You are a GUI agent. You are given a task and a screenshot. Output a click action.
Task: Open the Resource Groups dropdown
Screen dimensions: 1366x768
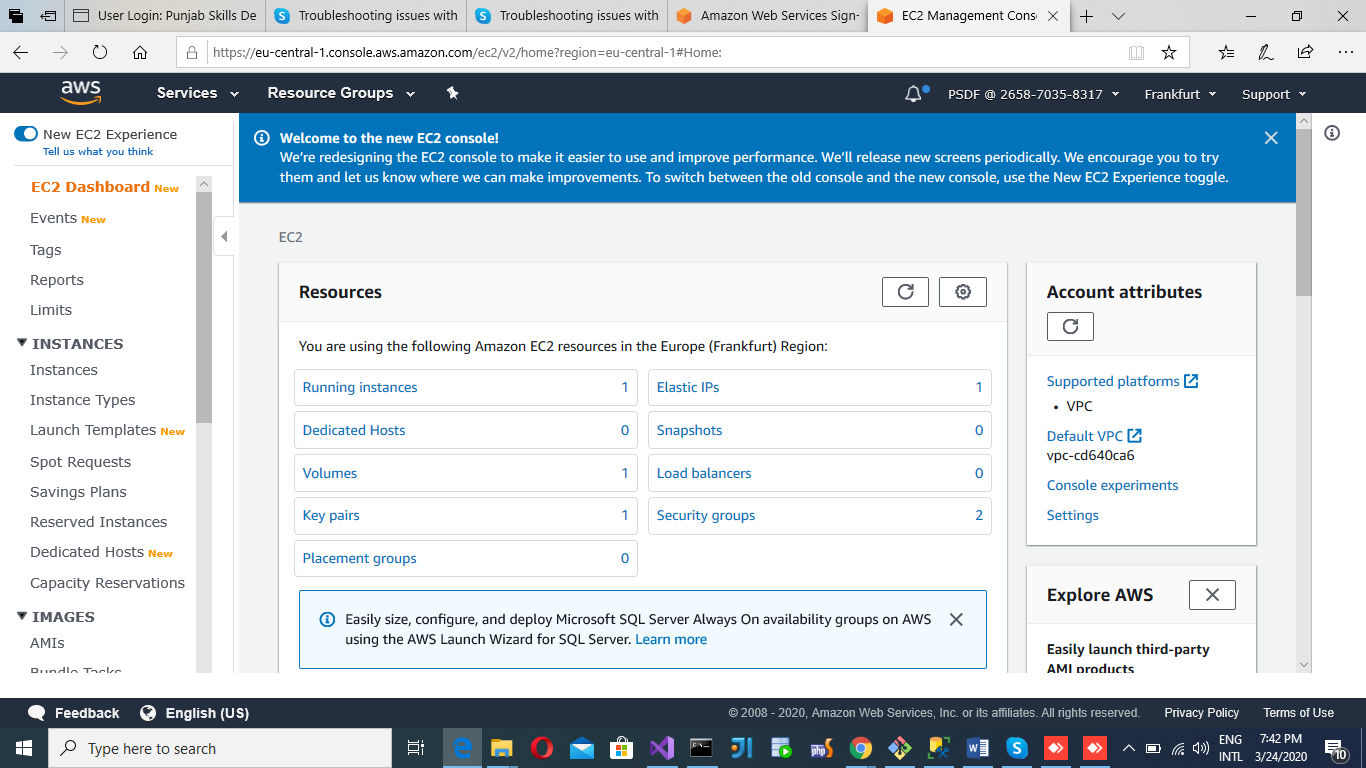coord(341,93)
